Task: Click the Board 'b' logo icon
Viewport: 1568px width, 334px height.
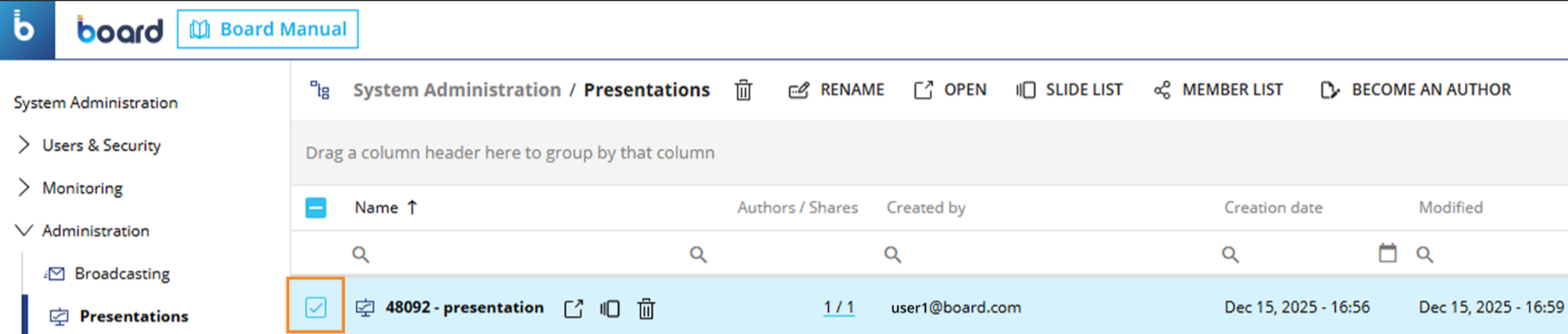Action: pyautogui.click(x=26, y=29)
